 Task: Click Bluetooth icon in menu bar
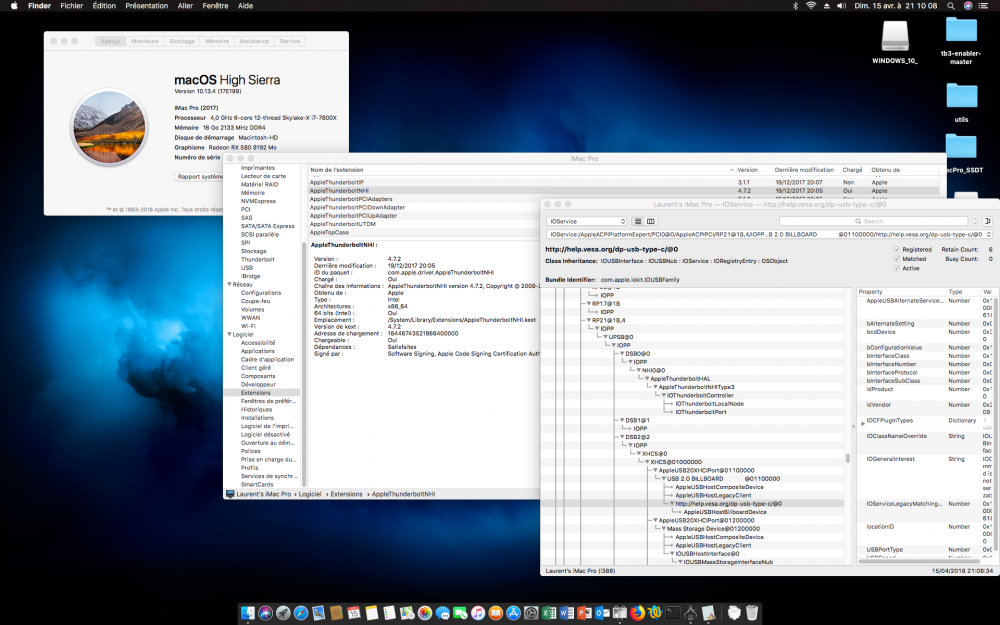[795, 6]
